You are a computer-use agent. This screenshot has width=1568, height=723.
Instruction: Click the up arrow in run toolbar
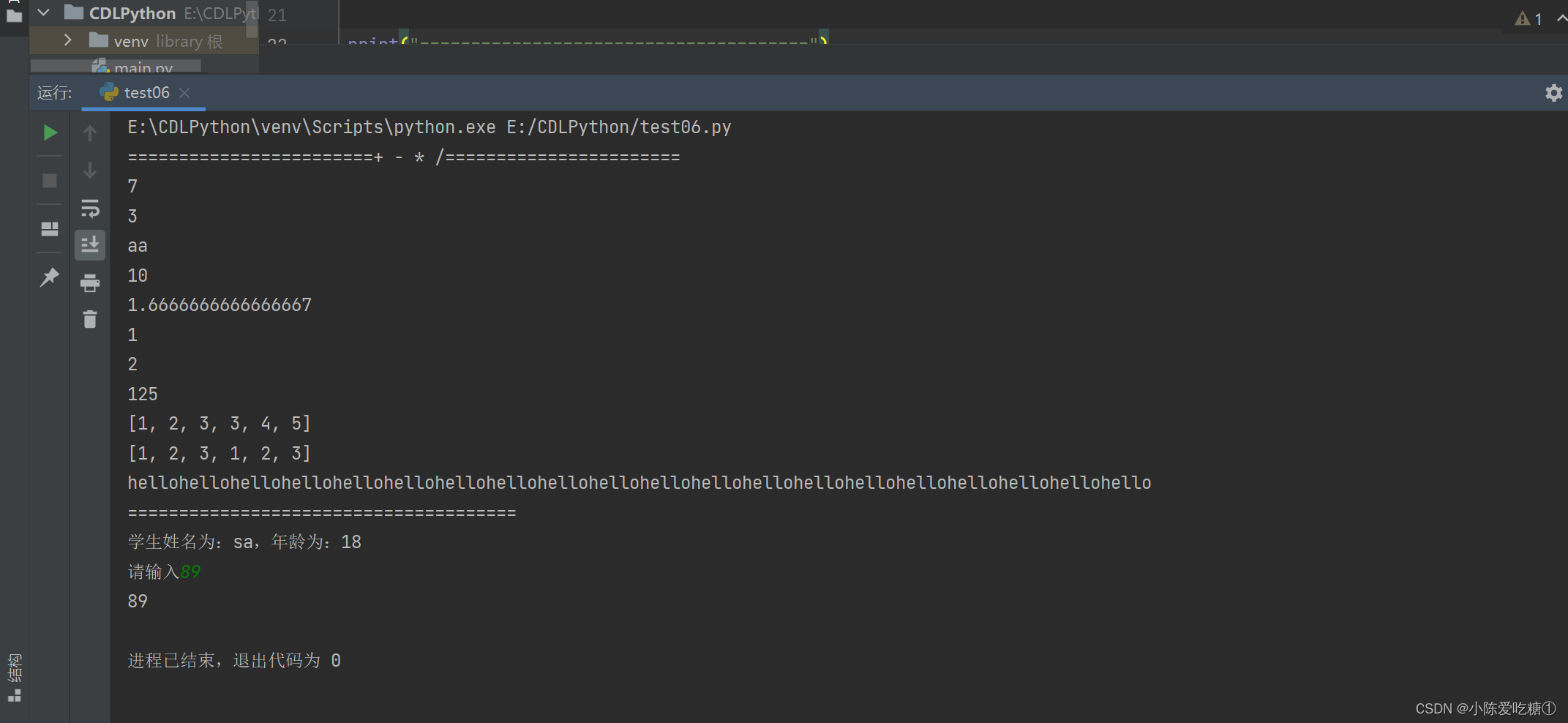click(x=90, y=133)
